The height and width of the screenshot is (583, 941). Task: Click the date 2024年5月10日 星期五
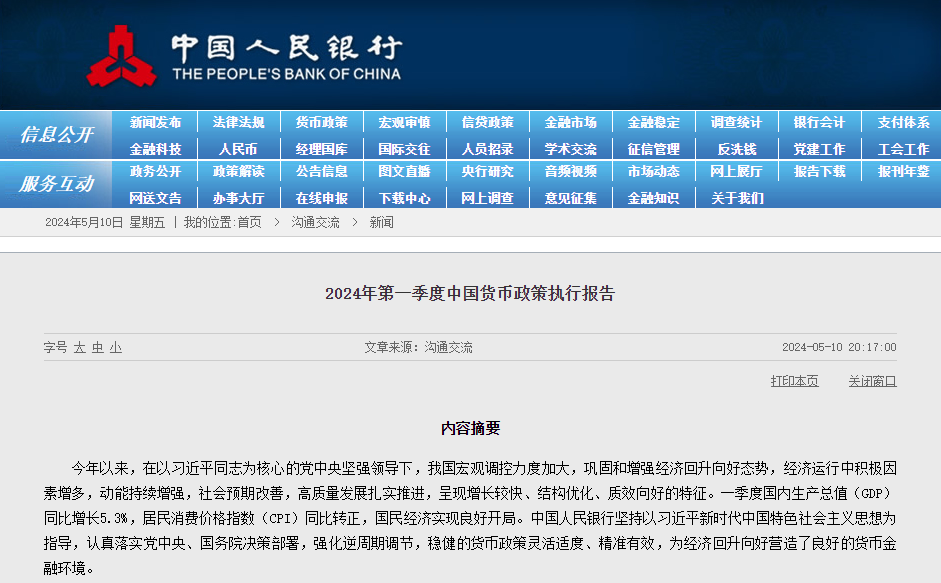[x=105, y=223]
